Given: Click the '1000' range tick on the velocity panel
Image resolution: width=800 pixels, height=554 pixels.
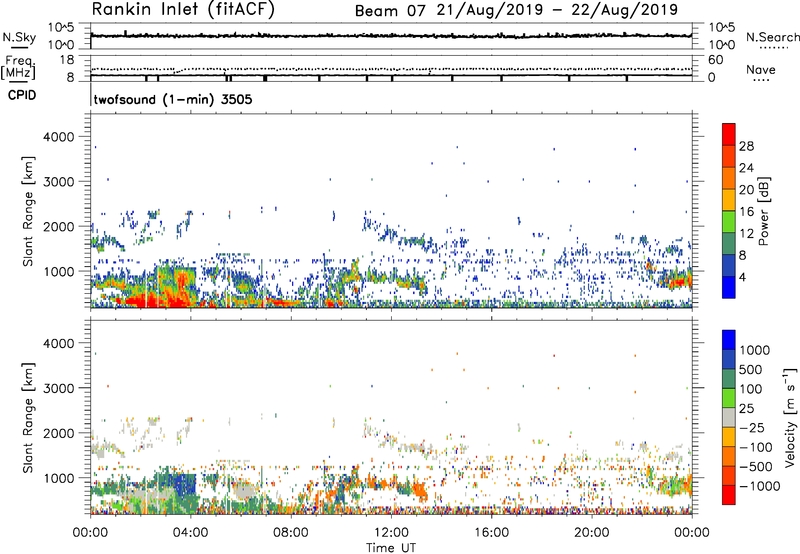Looking at the screenshot, I should [58, 478].
